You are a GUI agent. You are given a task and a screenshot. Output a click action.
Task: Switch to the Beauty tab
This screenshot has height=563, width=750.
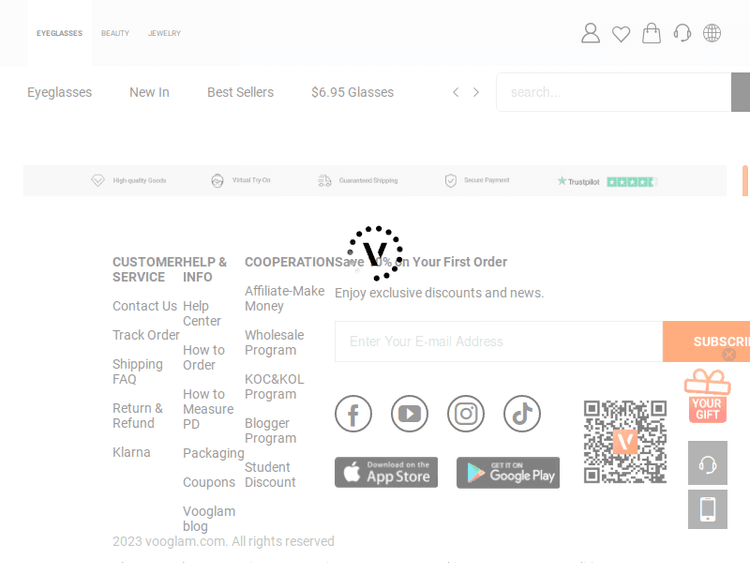[115, 33]
